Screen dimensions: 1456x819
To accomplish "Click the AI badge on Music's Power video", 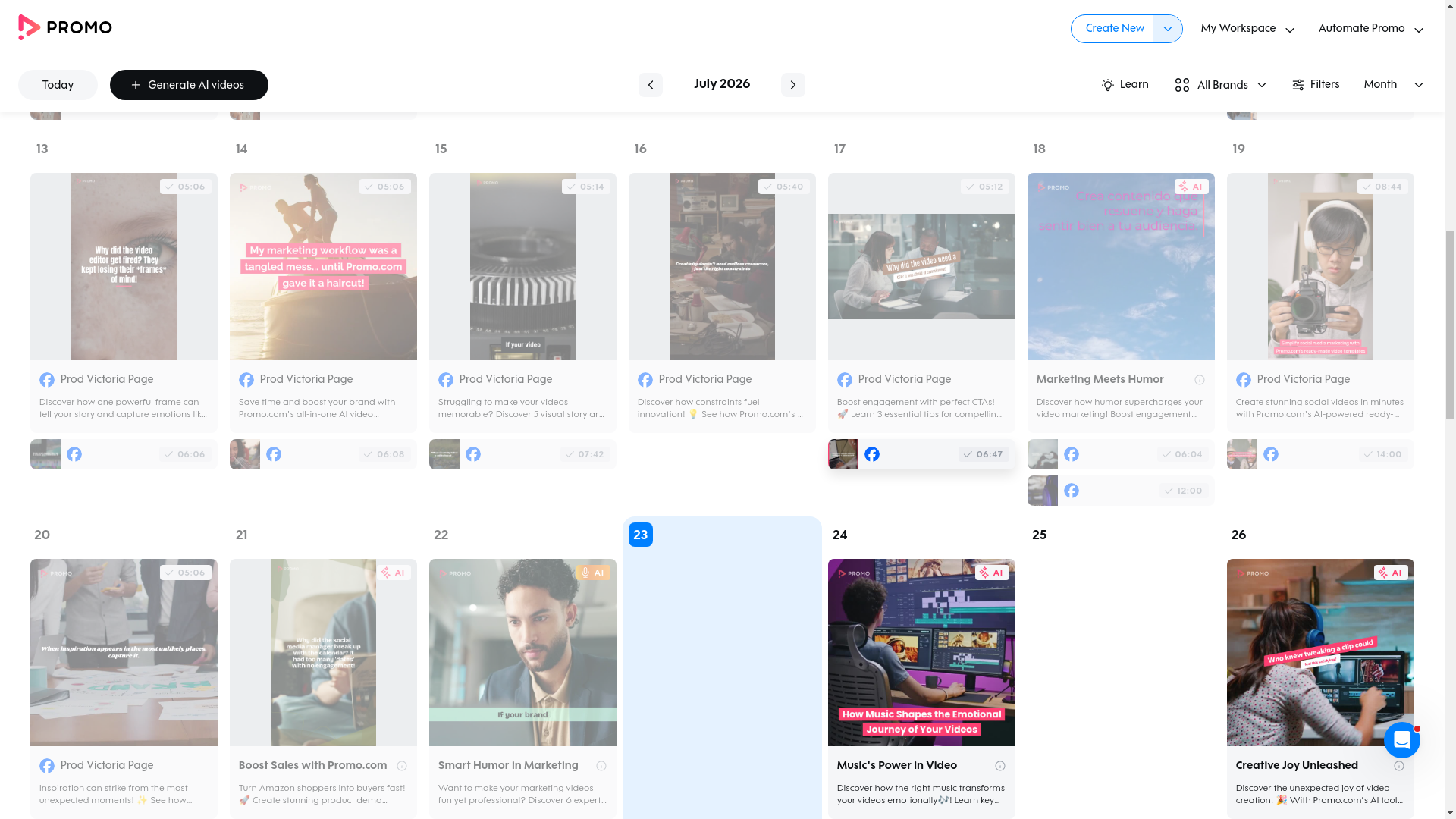I will tap(992, 573).
